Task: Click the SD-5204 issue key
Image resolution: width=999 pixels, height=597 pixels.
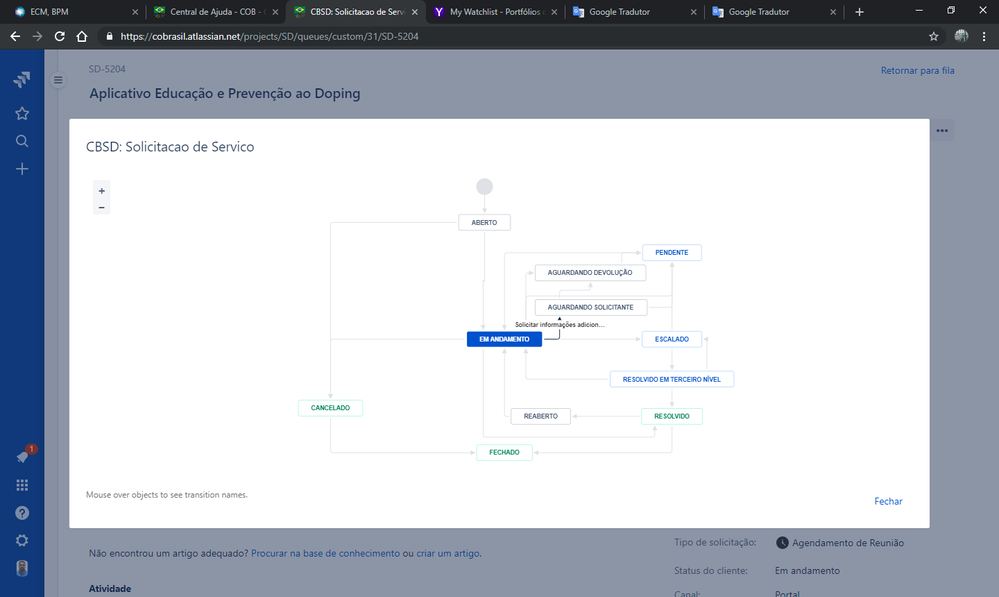Action: 107,69
